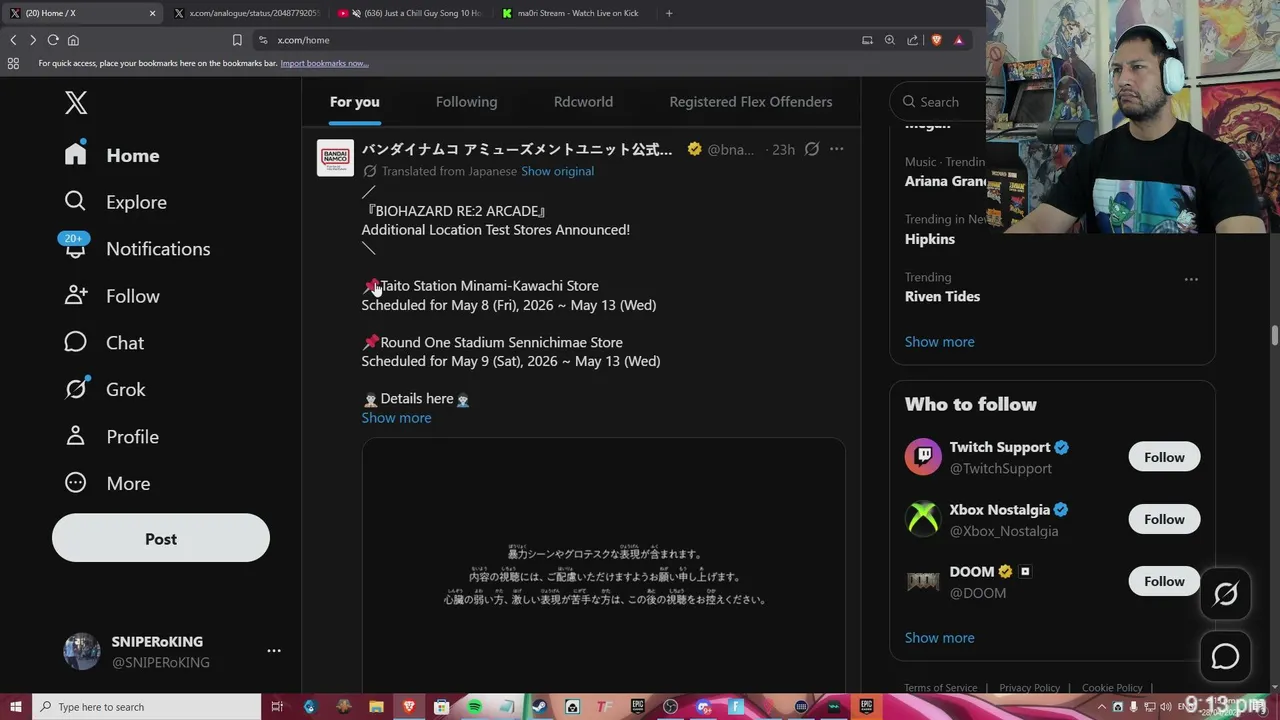The height and width of the screenshot is (720, 1280).
Task: Click the zoom magnifier icon in address bar
Action: coord(889,40)
